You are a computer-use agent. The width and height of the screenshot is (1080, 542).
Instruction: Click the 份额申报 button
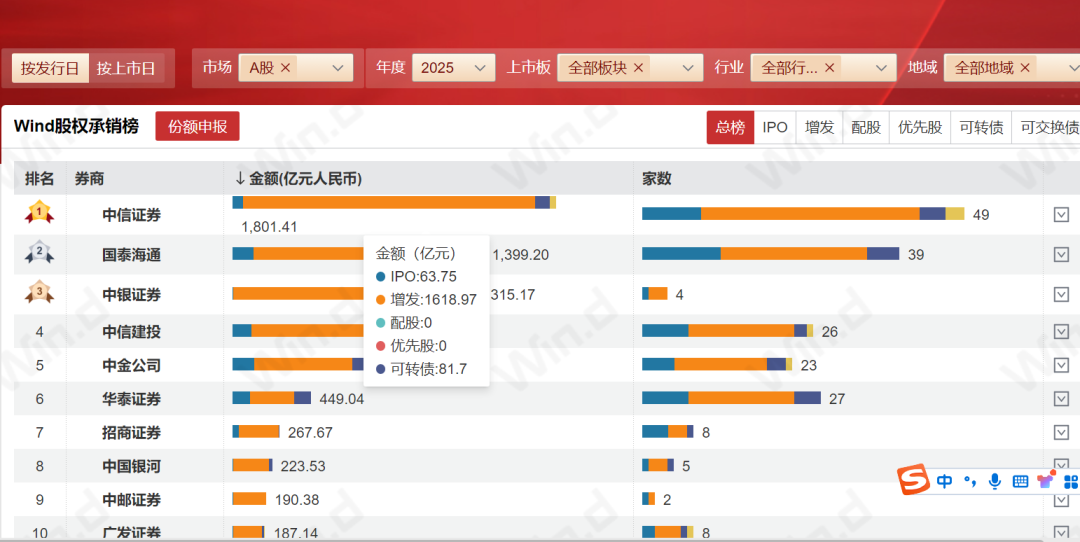tap(197, 127)
